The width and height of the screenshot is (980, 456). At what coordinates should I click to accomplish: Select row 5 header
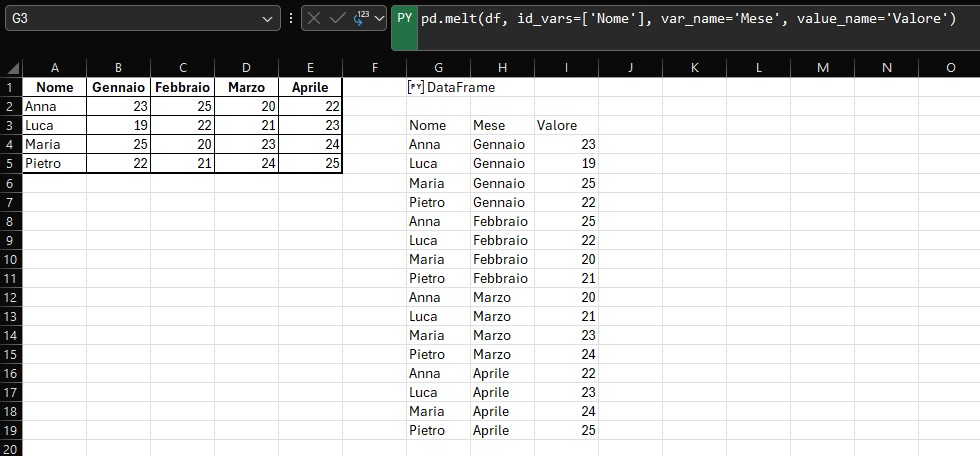click(x=11, y=164)
